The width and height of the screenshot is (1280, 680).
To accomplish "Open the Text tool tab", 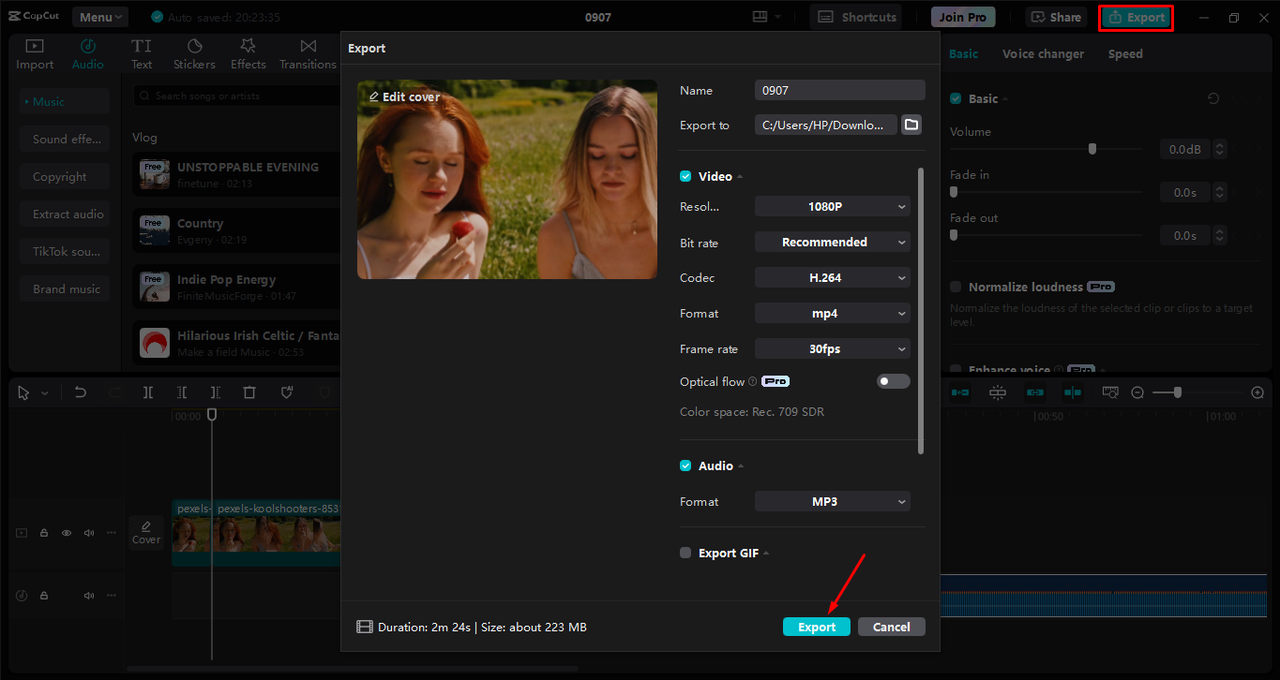I will pyautogui.click(x=142, y=54).
